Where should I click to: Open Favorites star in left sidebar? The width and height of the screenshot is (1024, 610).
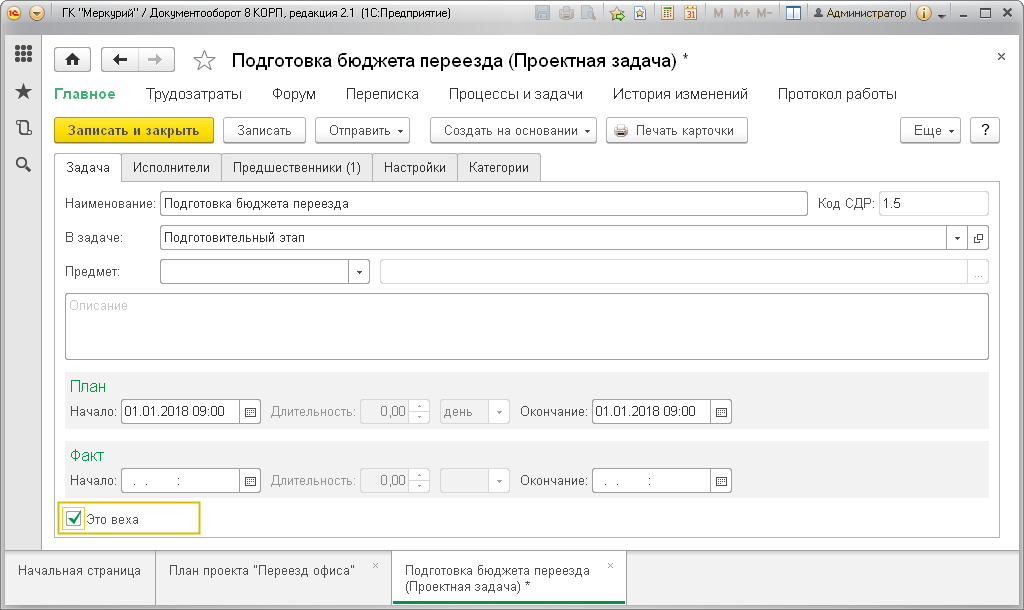pos(24,91)
